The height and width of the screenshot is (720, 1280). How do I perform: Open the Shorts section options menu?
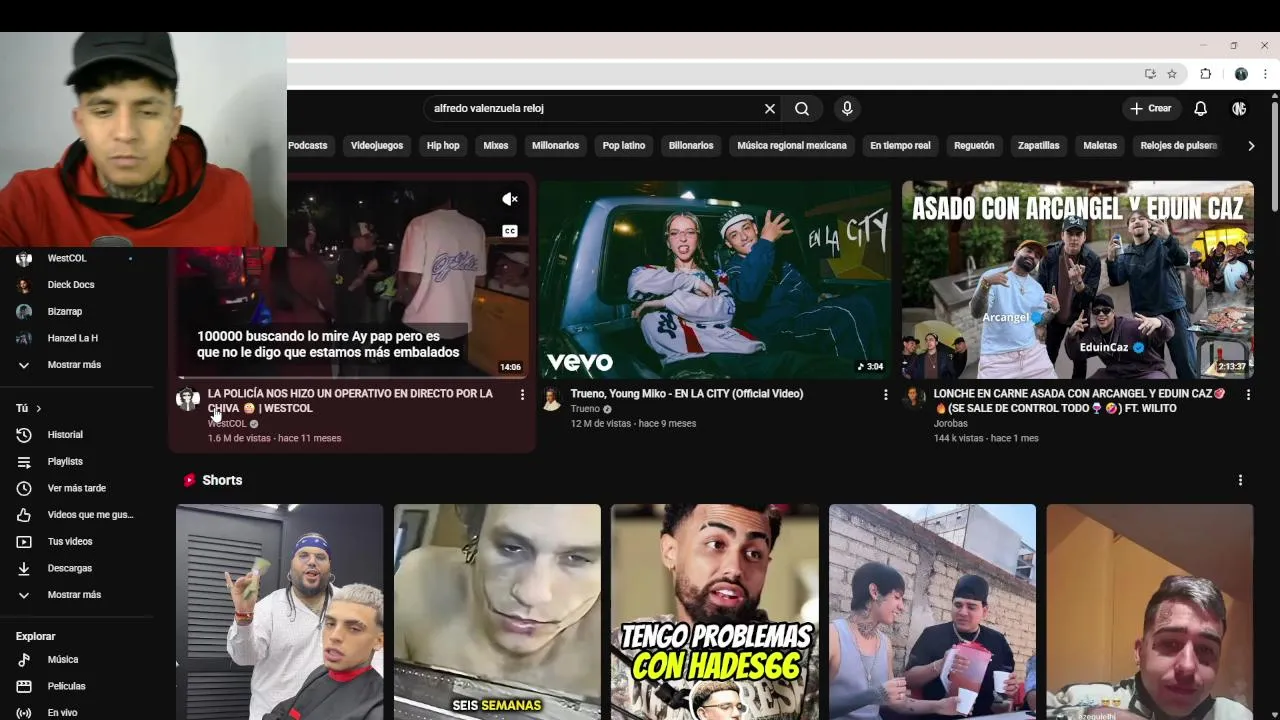(1240, 480)
